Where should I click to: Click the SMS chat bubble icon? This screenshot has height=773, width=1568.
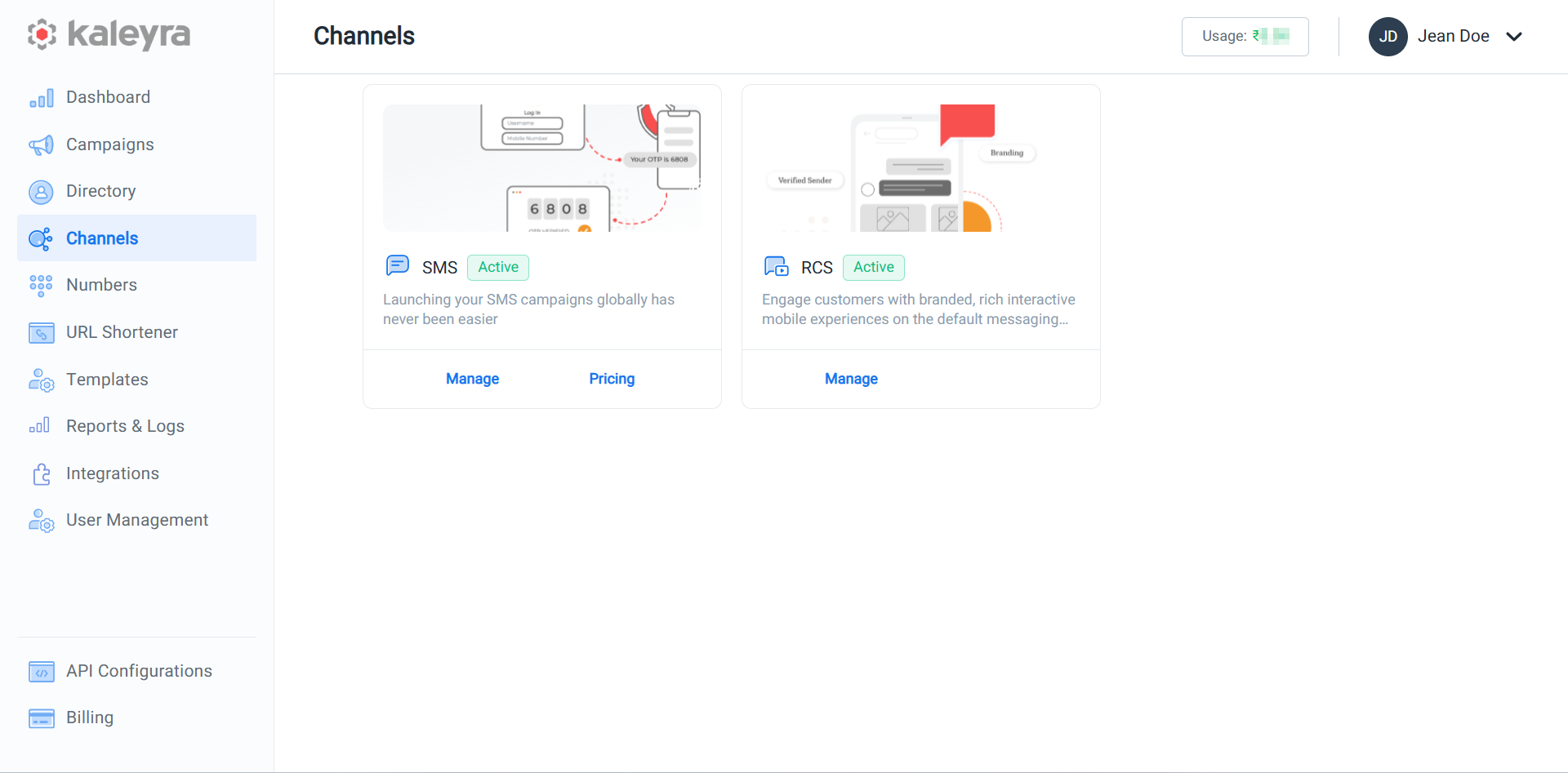pyautogui.click(x=398, y=266)
